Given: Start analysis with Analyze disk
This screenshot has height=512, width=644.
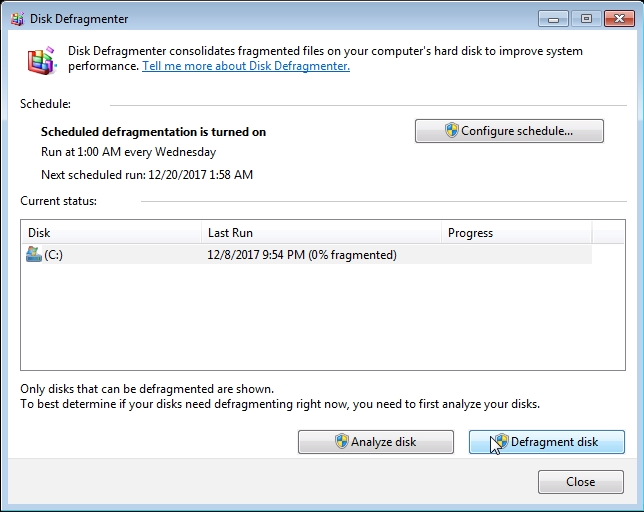Looking at the screenshot, I should point(375,442).
